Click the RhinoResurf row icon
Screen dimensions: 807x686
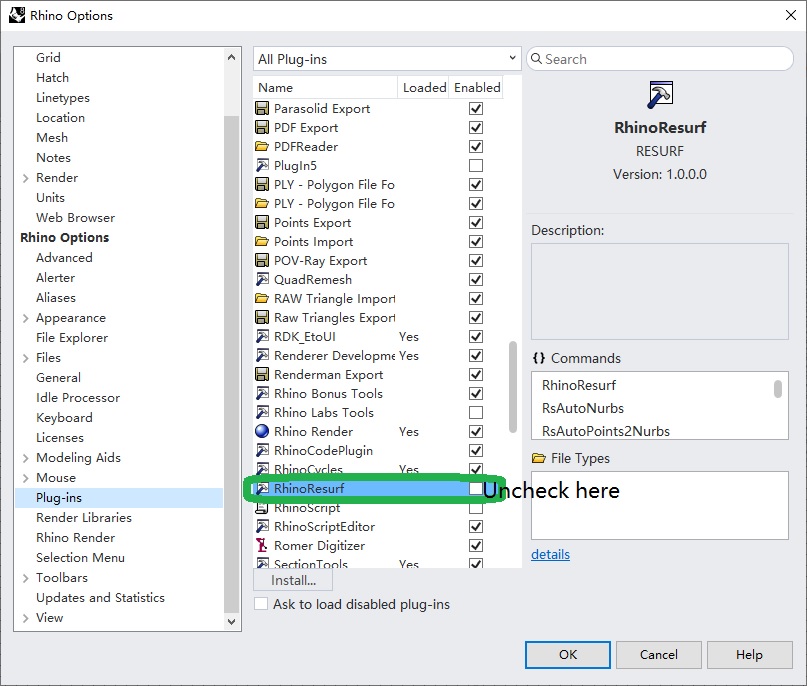coord(262,488)
